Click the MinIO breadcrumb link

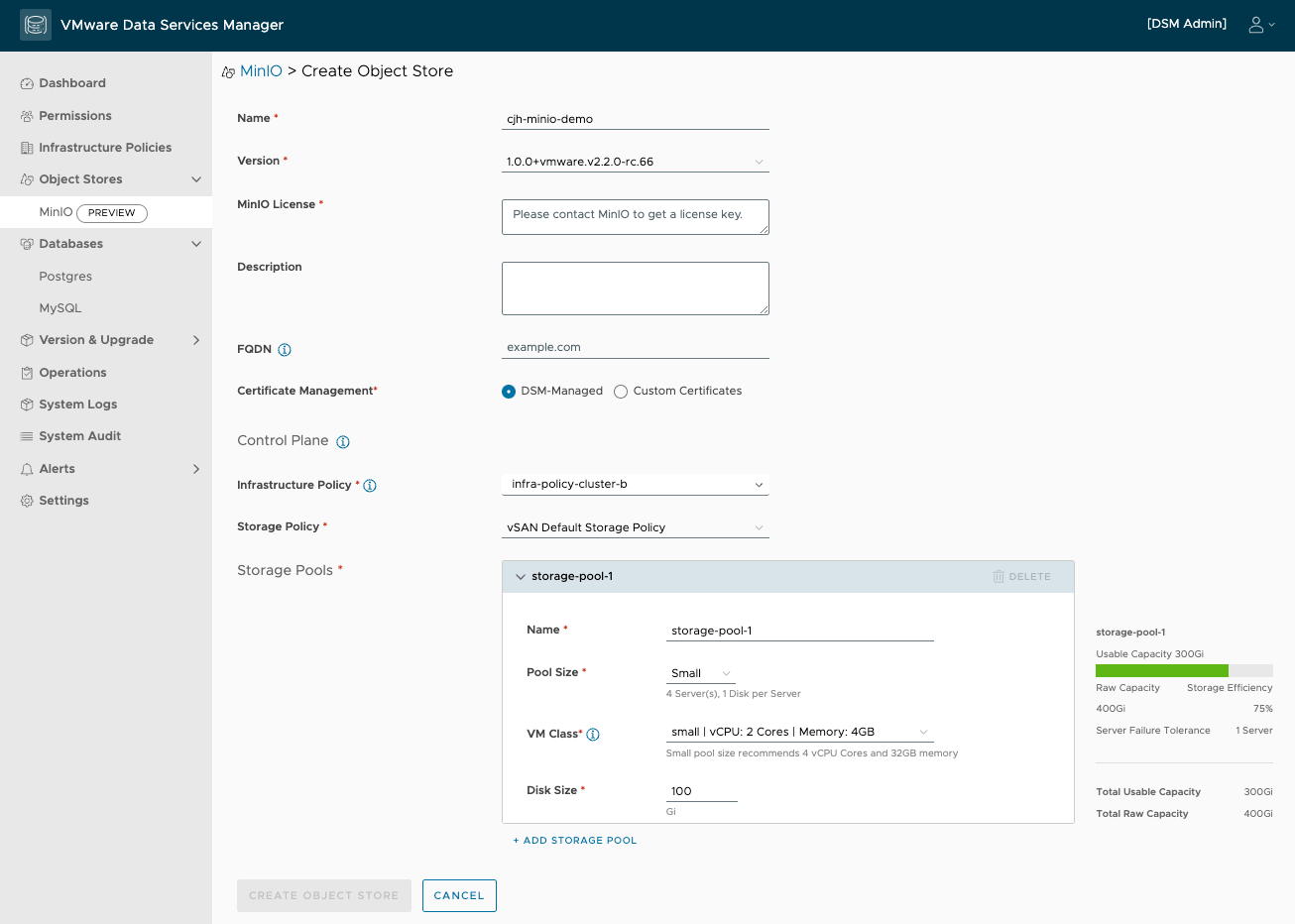click(261, 71)
